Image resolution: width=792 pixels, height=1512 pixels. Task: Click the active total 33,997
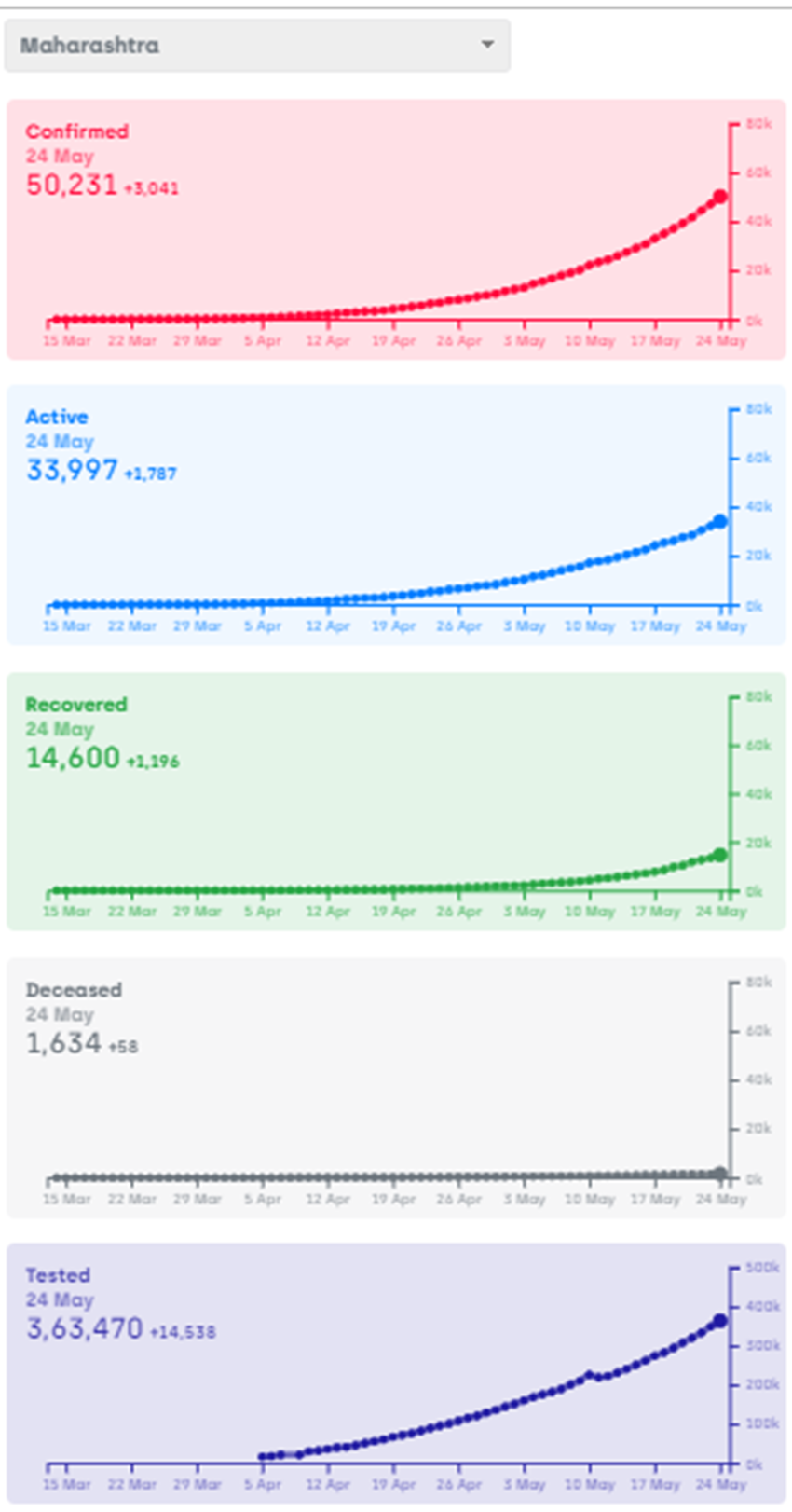tap(72, 470)
